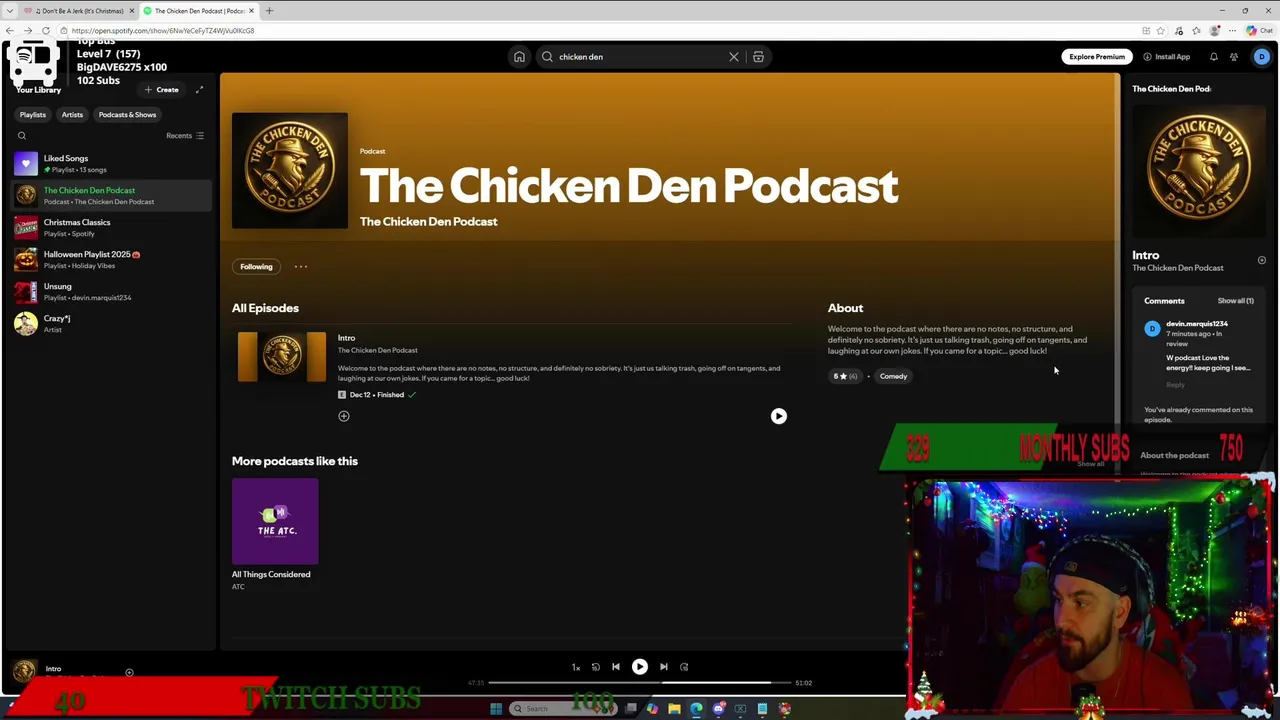Click Explore Premium button

pos(1097,57)
